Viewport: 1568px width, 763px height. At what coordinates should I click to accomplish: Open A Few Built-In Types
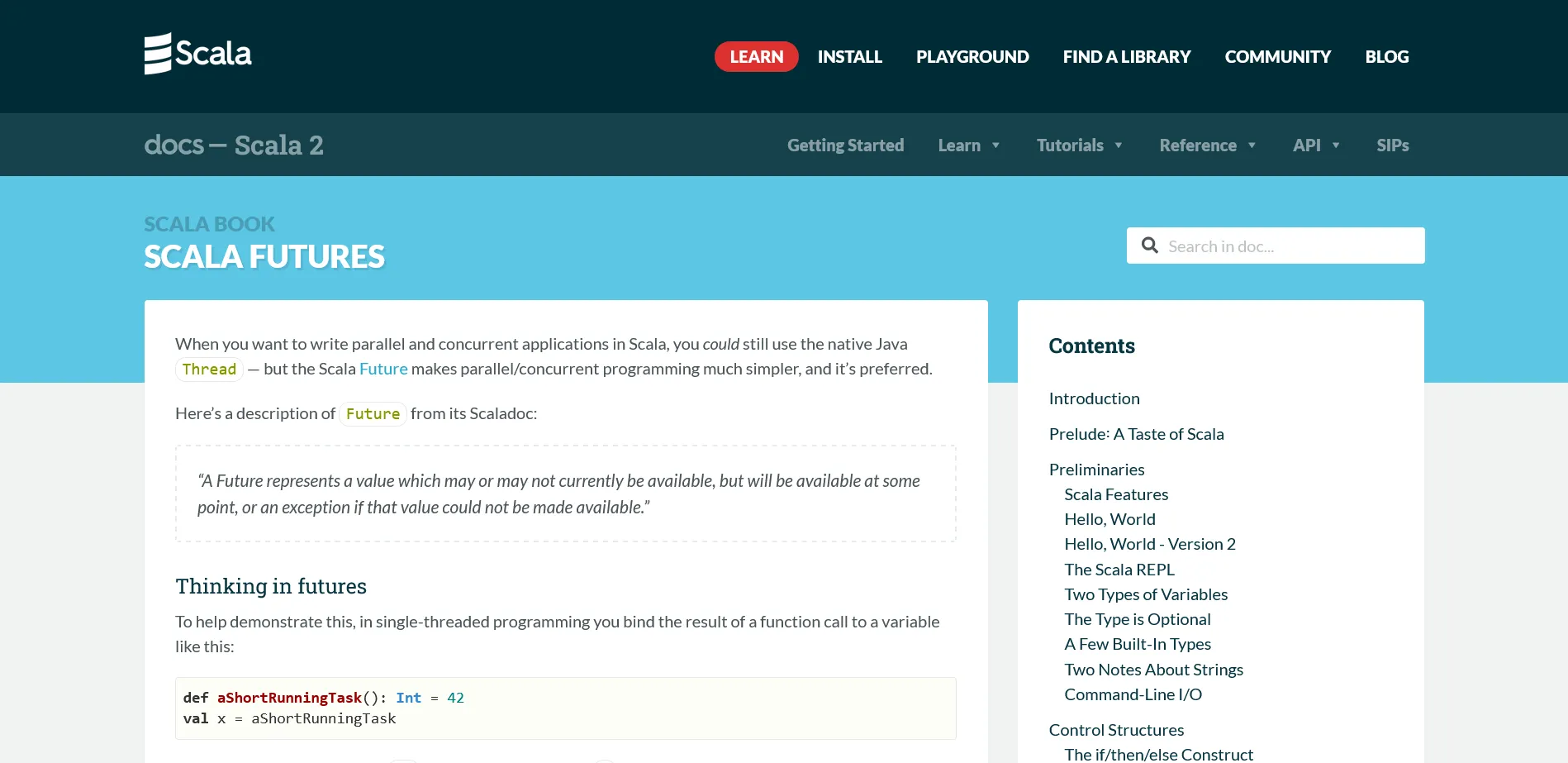click(x=1138, y=644)
